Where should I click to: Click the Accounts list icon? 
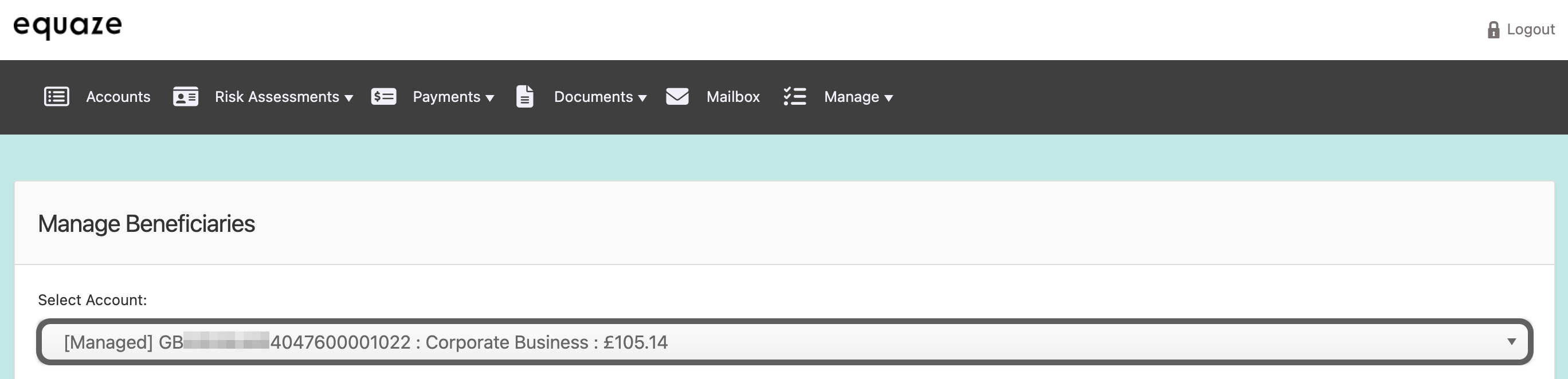click(57, 97)
